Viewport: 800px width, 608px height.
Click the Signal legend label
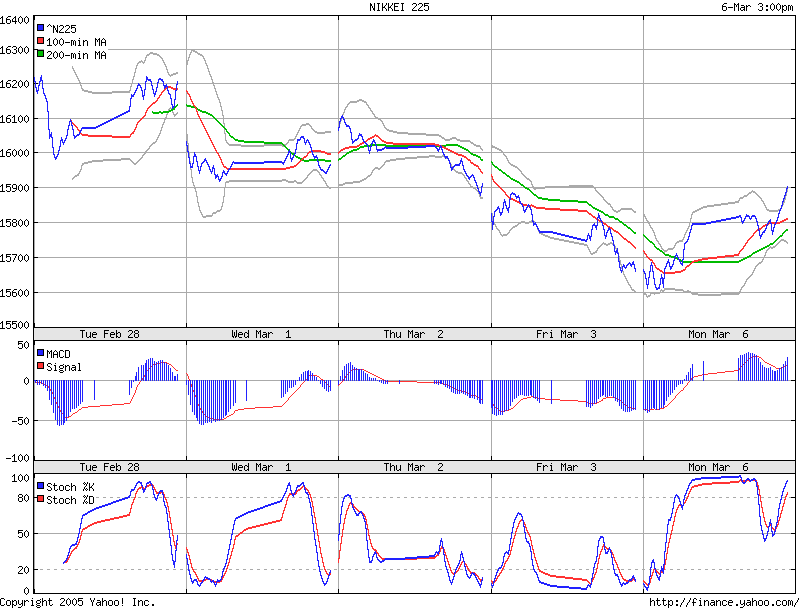[x=64, y=367]
